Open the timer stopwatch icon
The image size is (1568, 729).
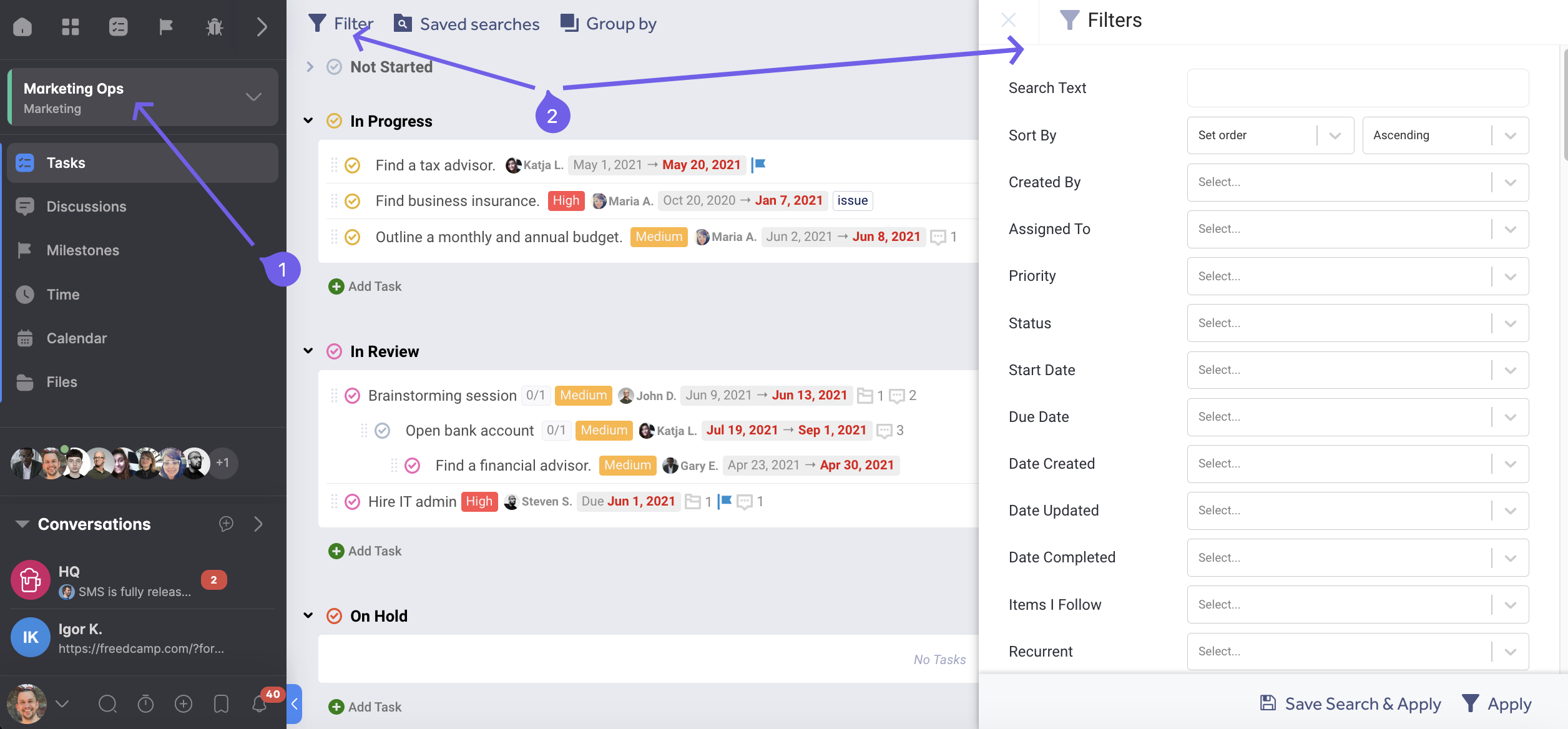tap(145, 704)
